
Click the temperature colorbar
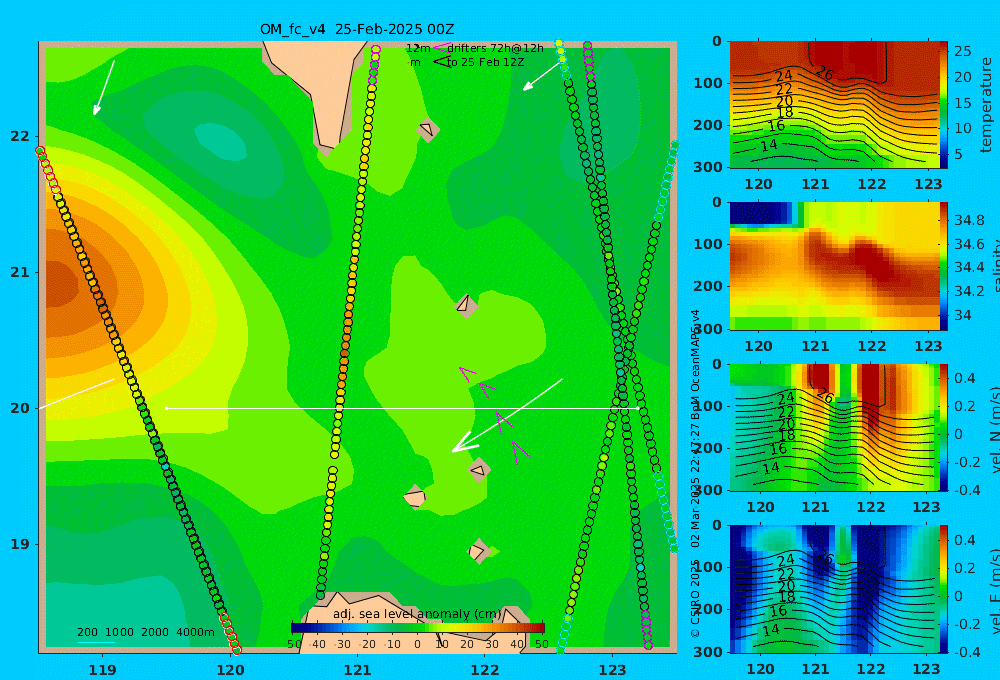[x=944, y=105]
